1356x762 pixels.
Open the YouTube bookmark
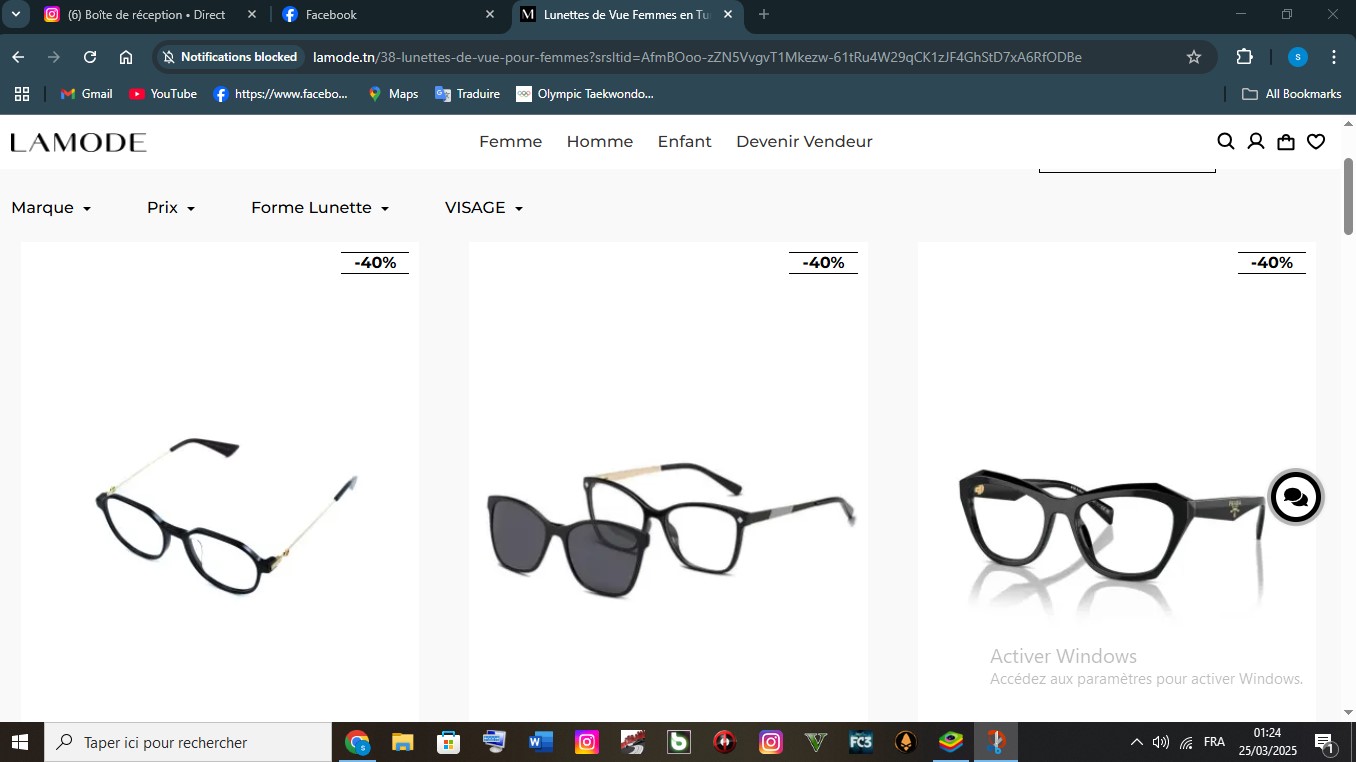[x=163, y=94]
